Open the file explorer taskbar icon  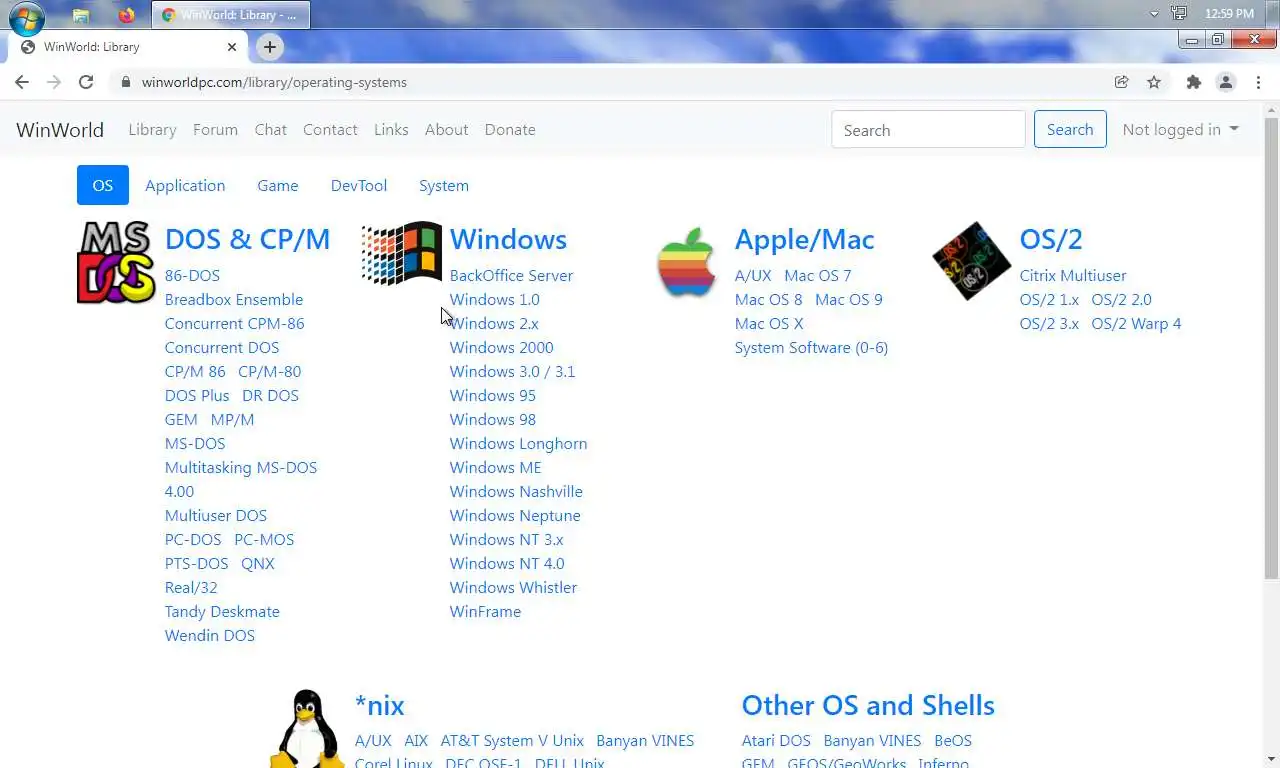81,15
